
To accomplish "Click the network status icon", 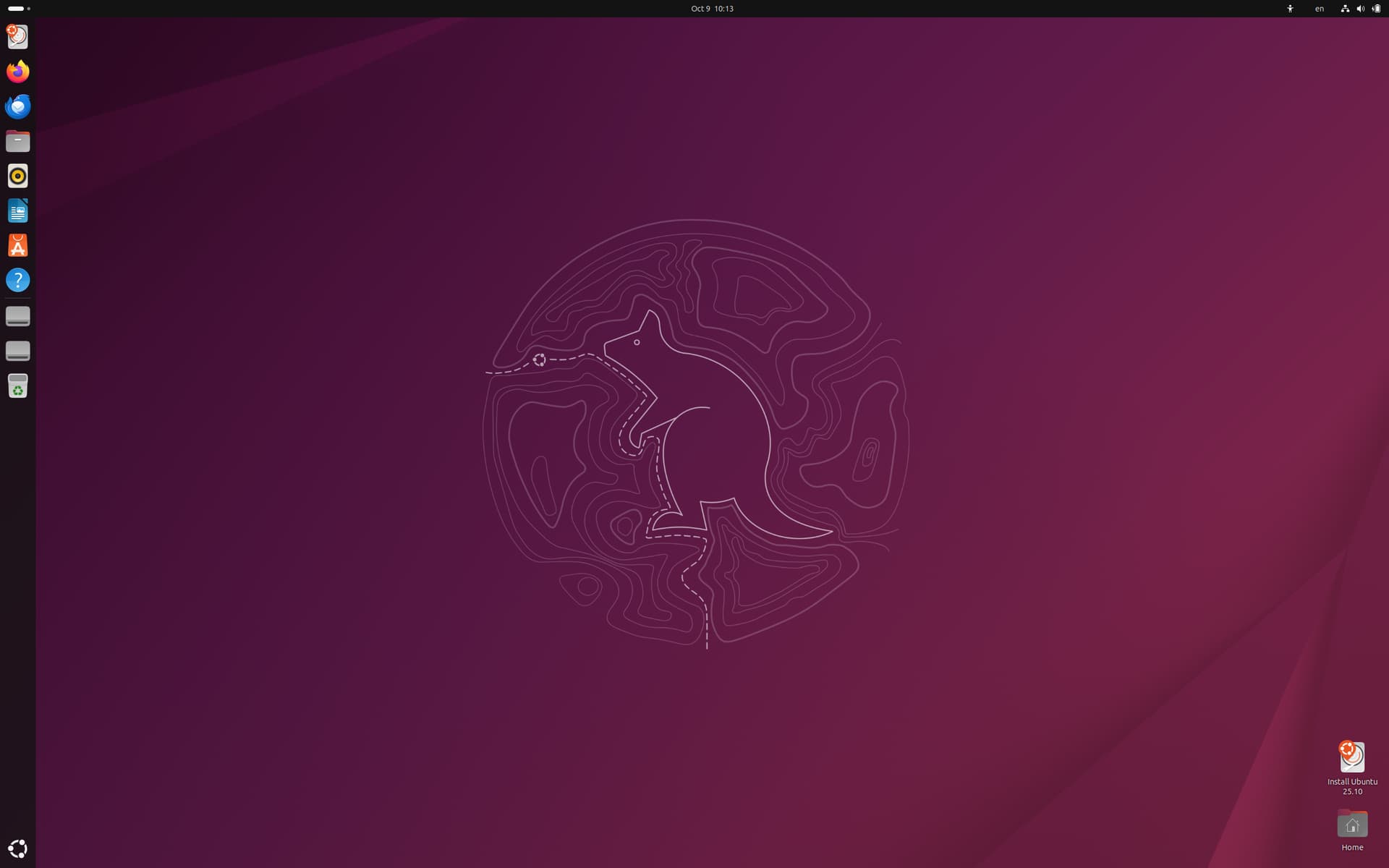I will pos(1345,9).
